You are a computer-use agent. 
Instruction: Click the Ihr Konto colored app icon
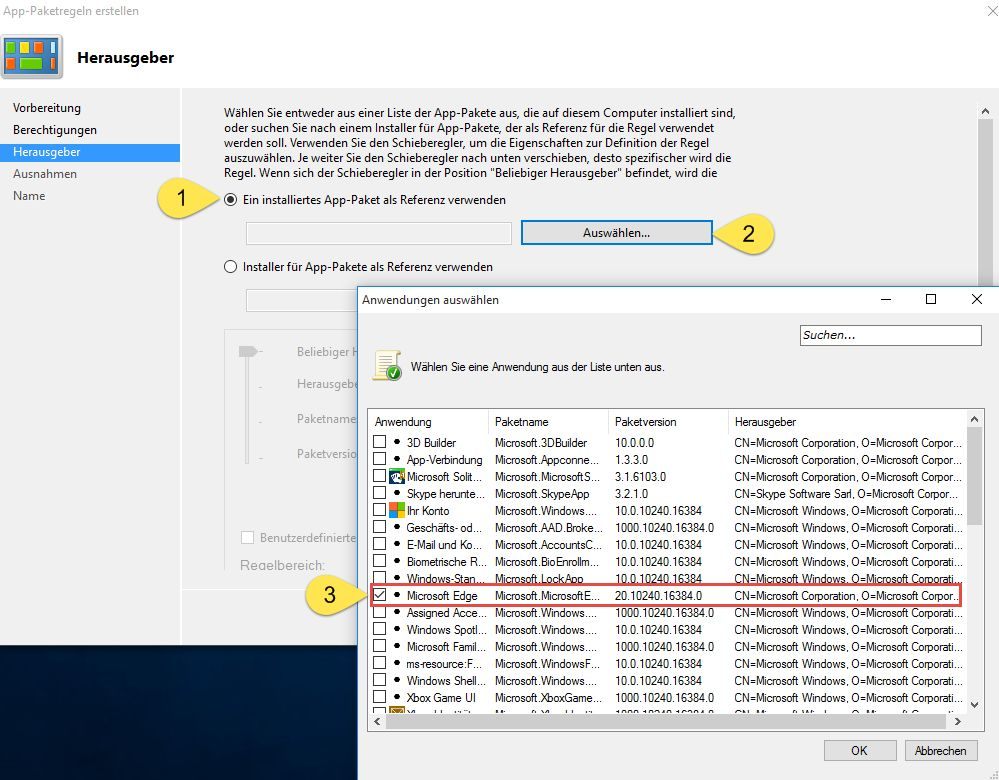click(x=397, y=510)
